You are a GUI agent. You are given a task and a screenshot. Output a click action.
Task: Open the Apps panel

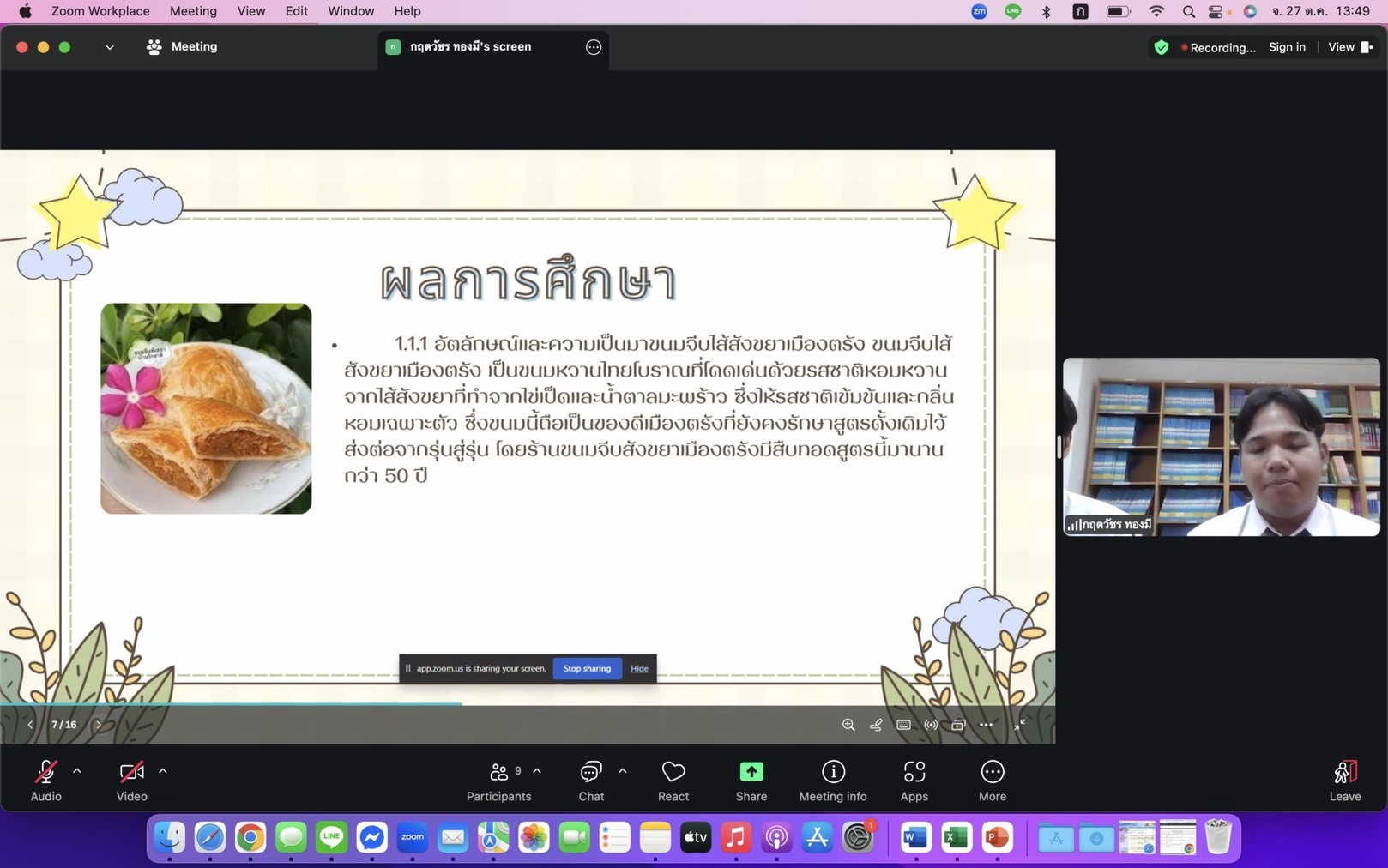[x=914, y=772]
